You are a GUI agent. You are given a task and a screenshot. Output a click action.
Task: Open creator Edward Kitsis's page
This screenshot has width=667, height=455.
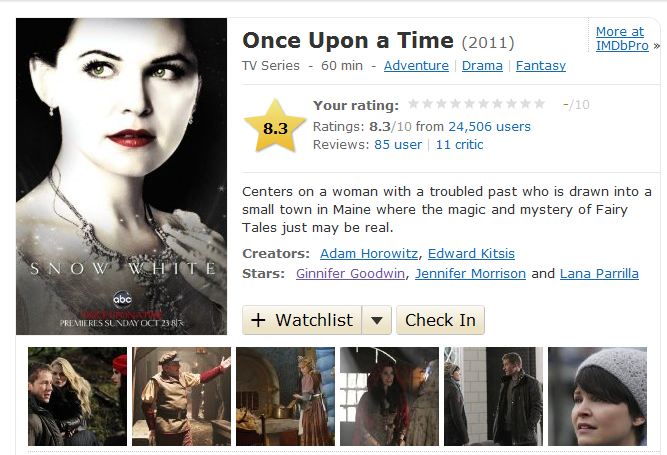[x=471, y=253]
